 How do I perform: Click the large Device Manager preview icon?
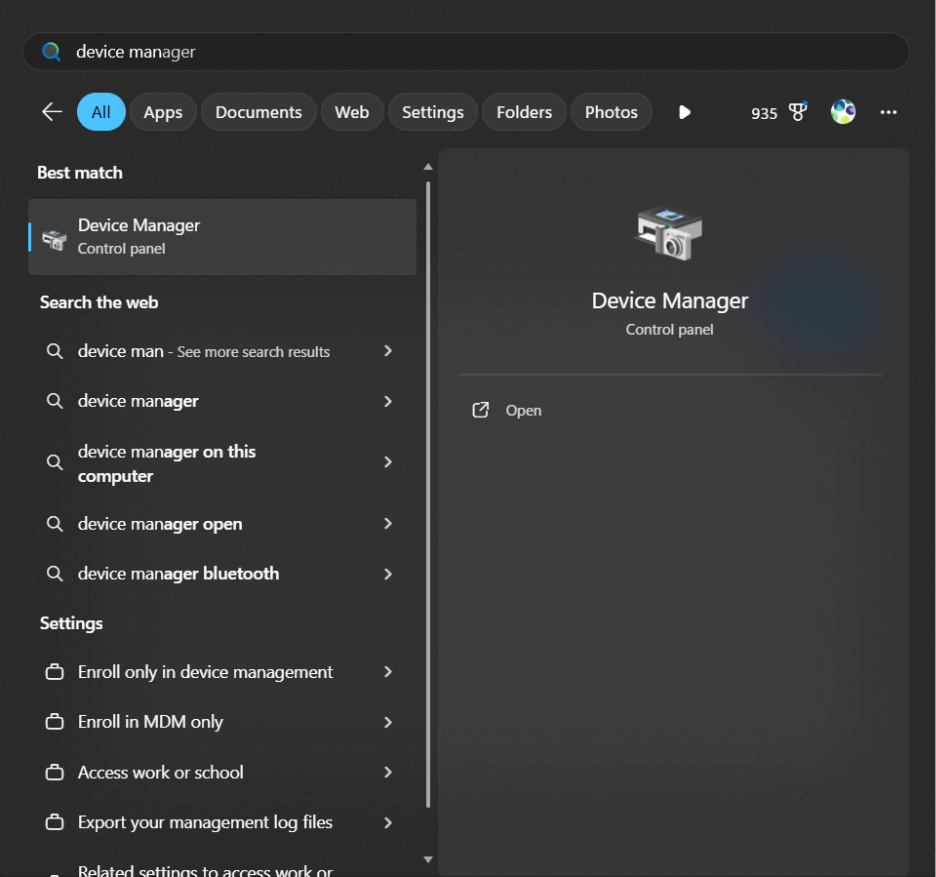[669, 233]
